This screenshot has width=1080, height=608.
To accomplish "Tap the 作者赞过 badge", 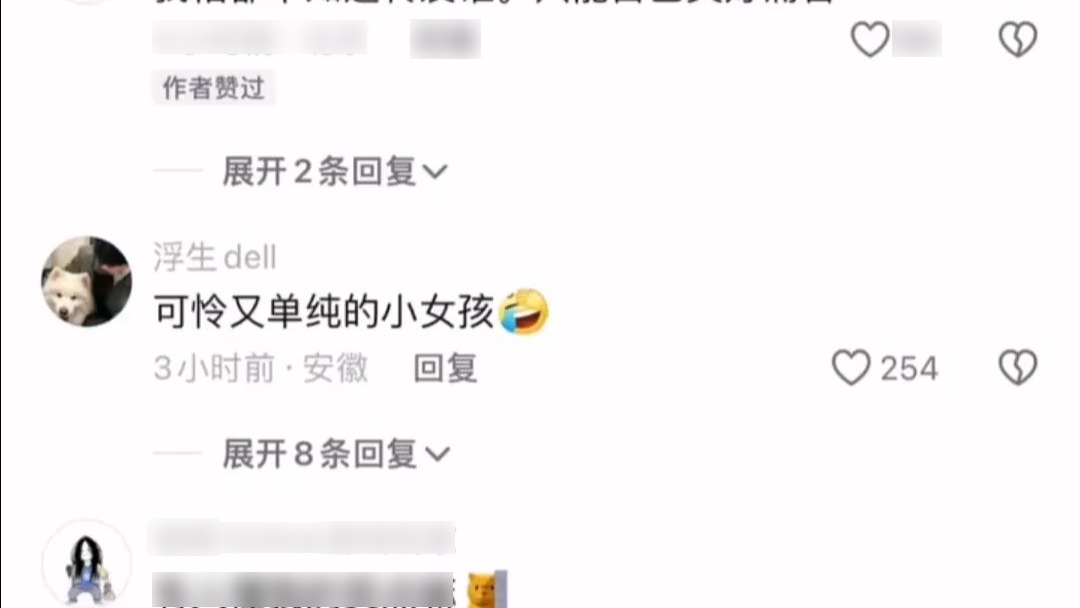I will [214, 87].
